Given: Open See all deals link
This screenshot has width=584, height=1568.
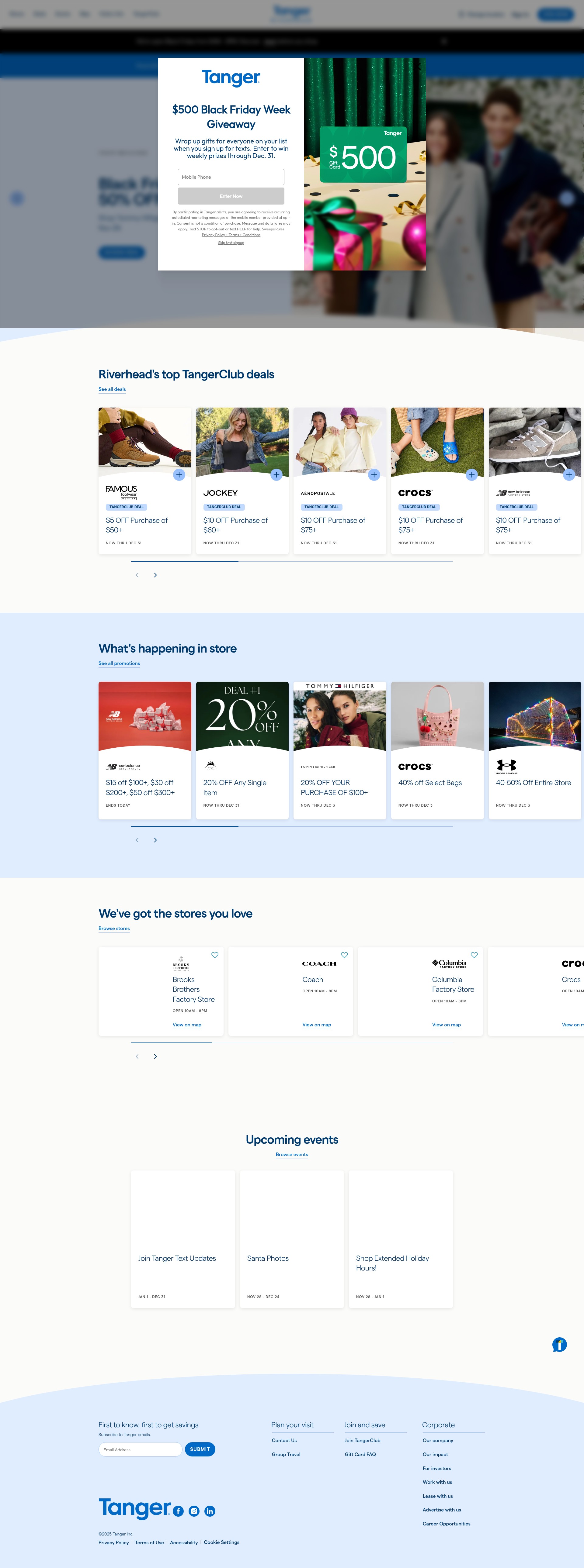Looking at the screenshot, I should pyautogui.click(x=112, y=390).
